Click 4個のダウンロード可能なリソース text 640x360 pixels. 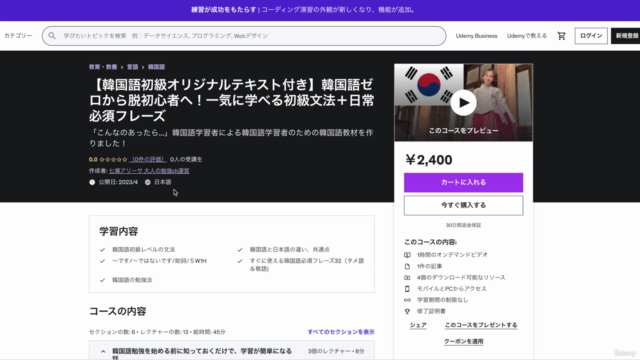[x=461, y=278]
